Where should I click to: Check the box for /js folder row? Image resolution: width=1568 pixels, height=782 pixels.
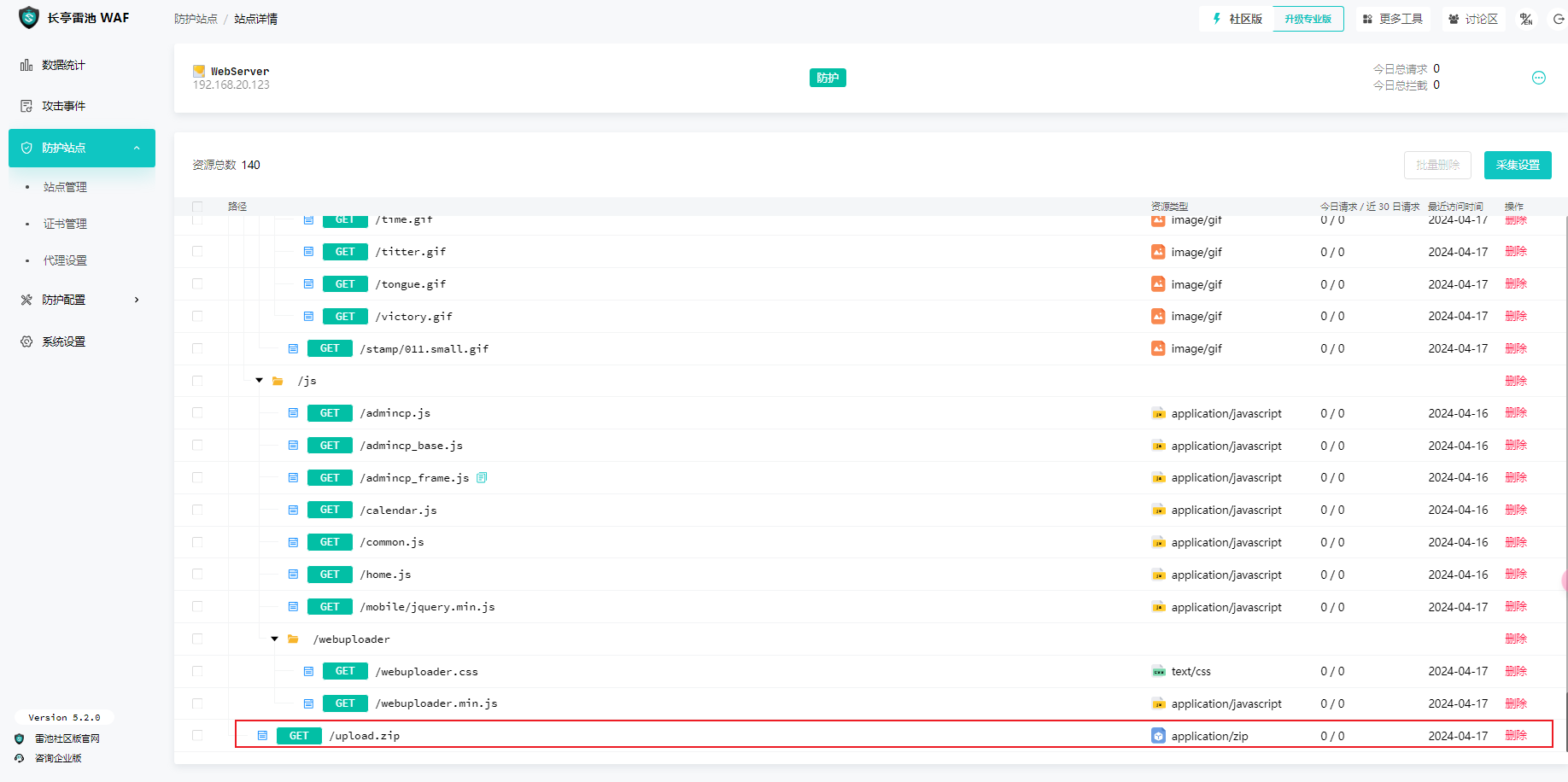pyautogui.click(x=197, y=381)
